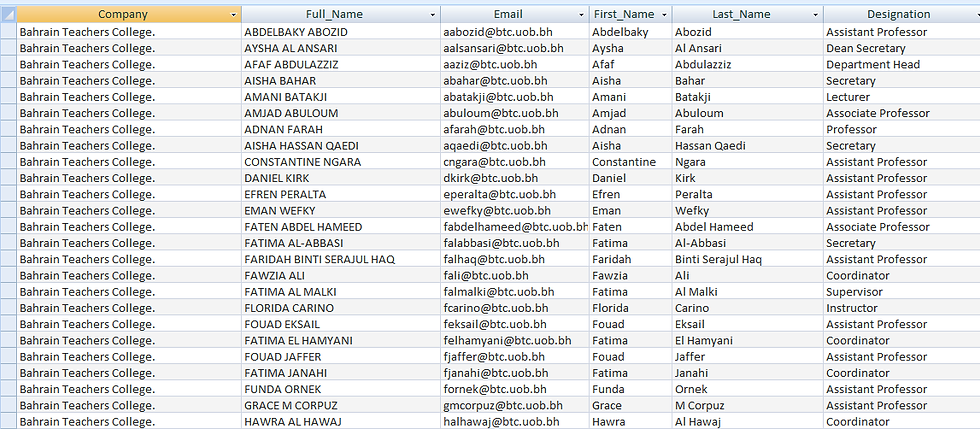
Task: Click the Last_Name cell Abdulazziz
Action: pos(748,64)
